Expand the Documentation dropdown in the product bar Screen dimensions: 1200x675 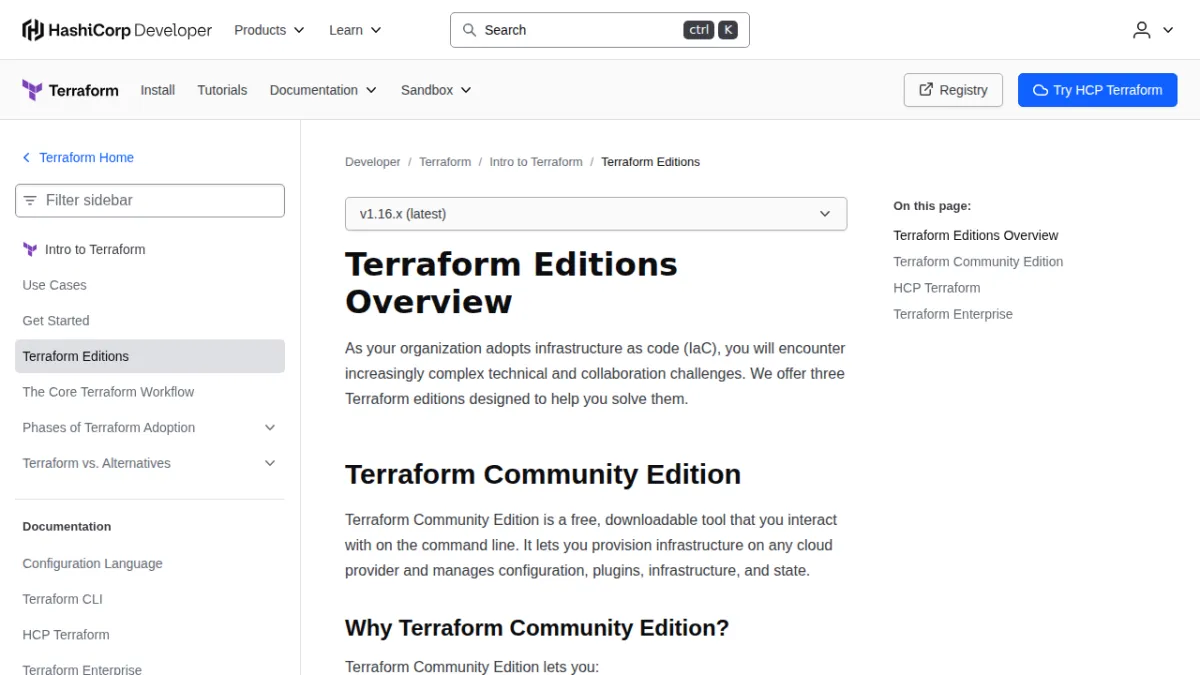[x=323, y=90]
